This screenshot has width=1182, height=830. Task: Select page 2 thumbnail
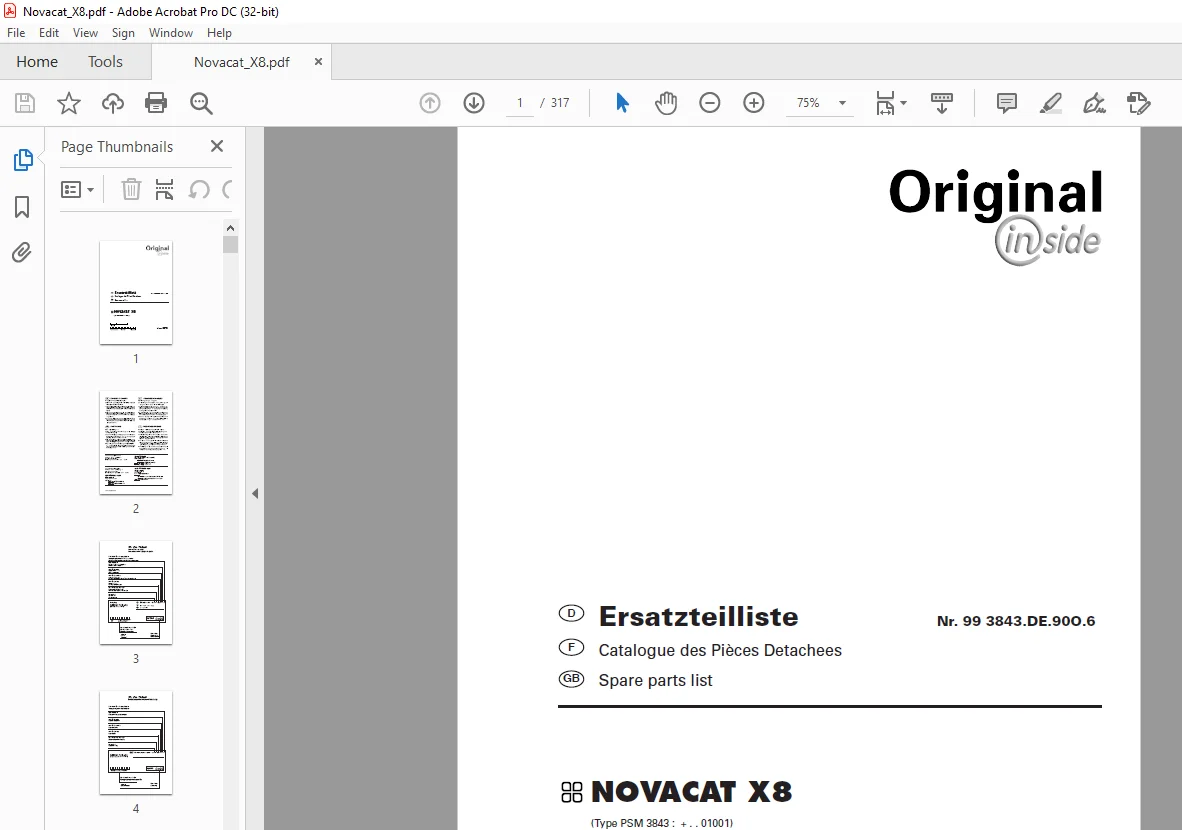pyautogui.click(x=136, y=443)
